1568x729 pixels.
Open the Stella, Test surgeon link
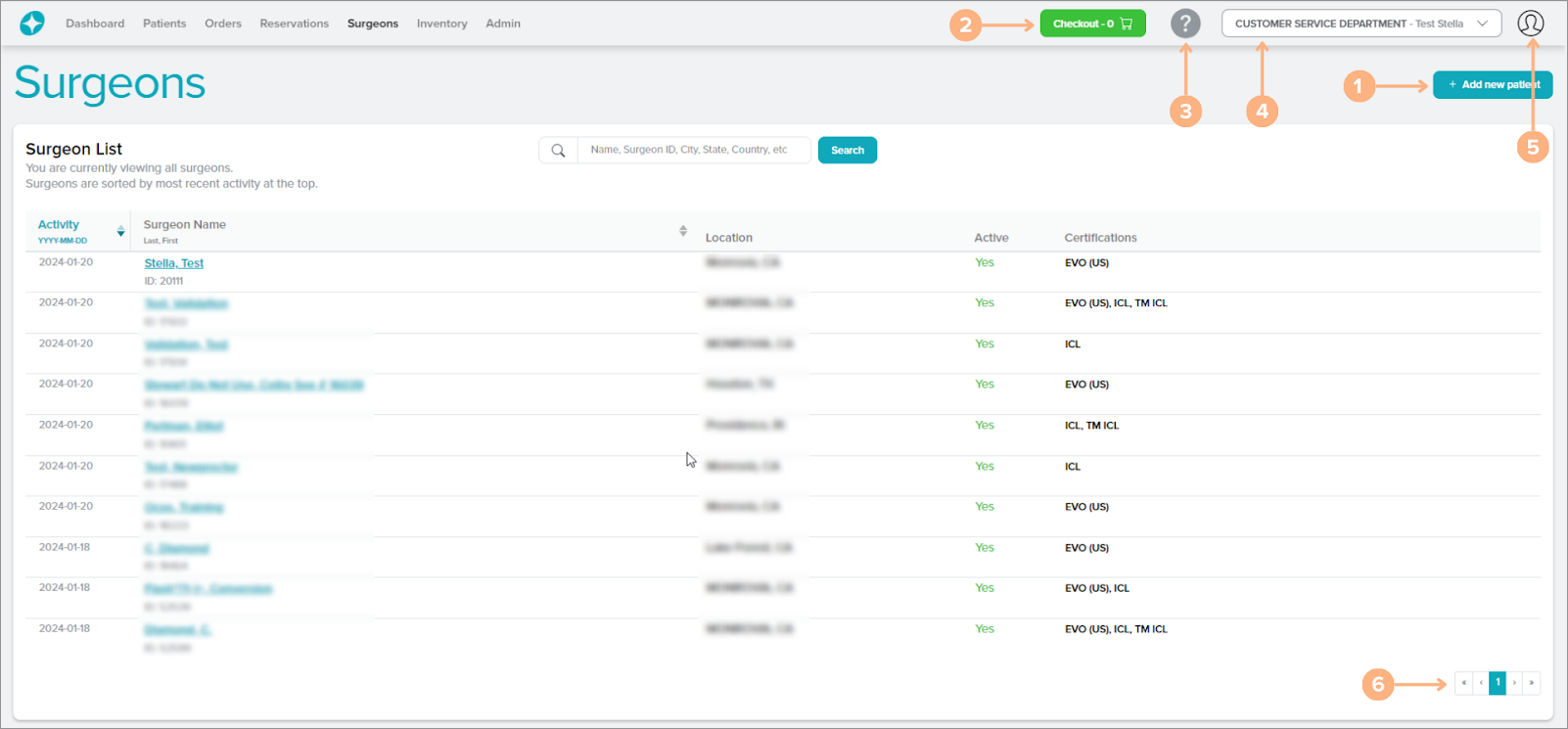click(x=174, y=263)
